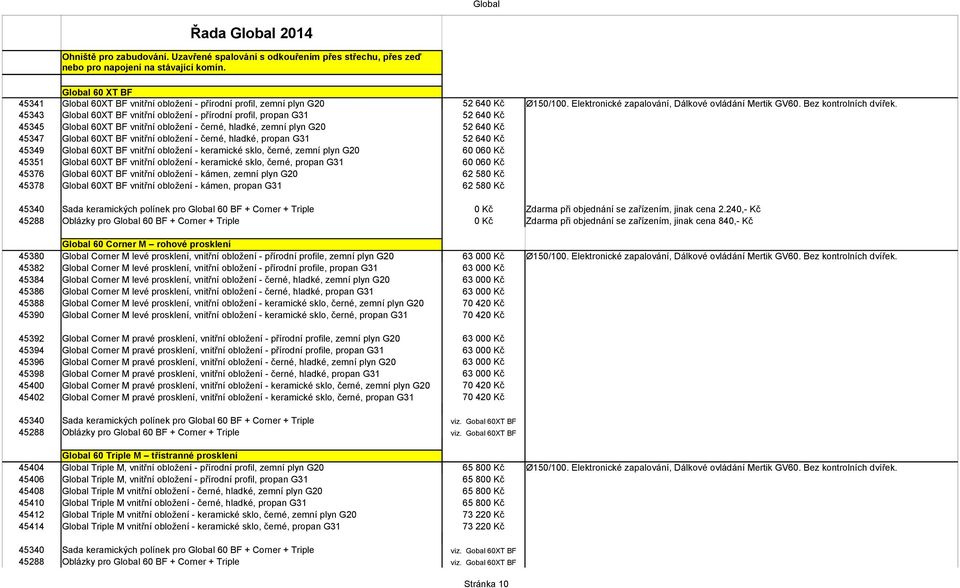Select product code 45394
The height and width of the screenshot is (588, 960).
(31, 350)
